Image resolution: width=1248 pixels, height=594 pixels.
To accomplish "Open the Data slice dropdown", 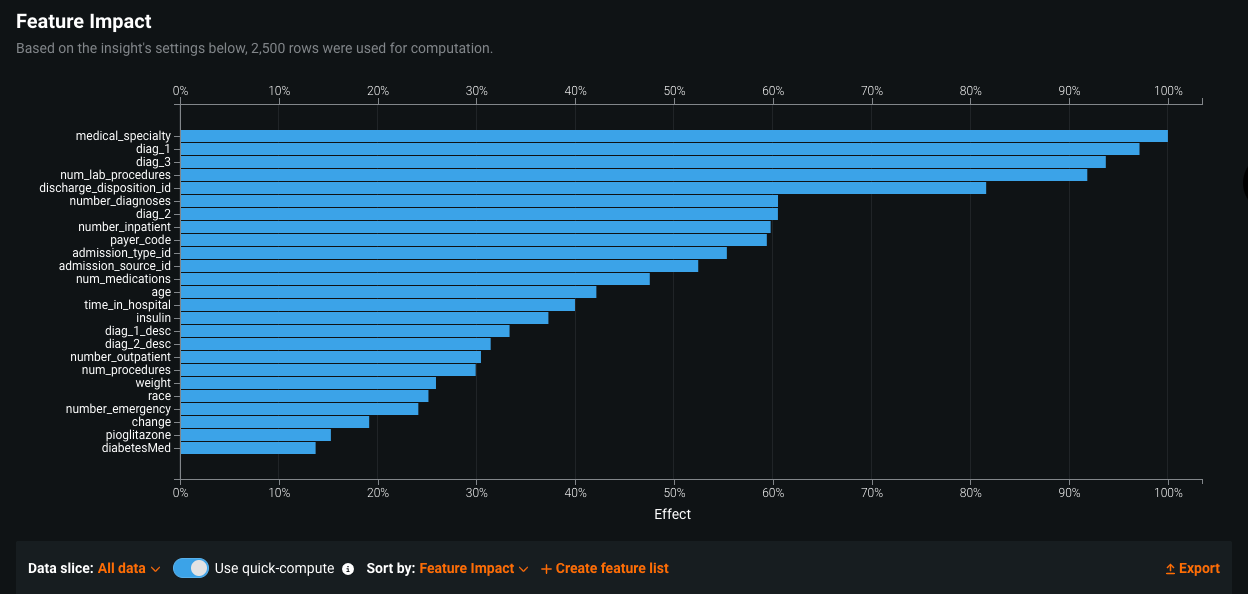I will tap(129, 568).
